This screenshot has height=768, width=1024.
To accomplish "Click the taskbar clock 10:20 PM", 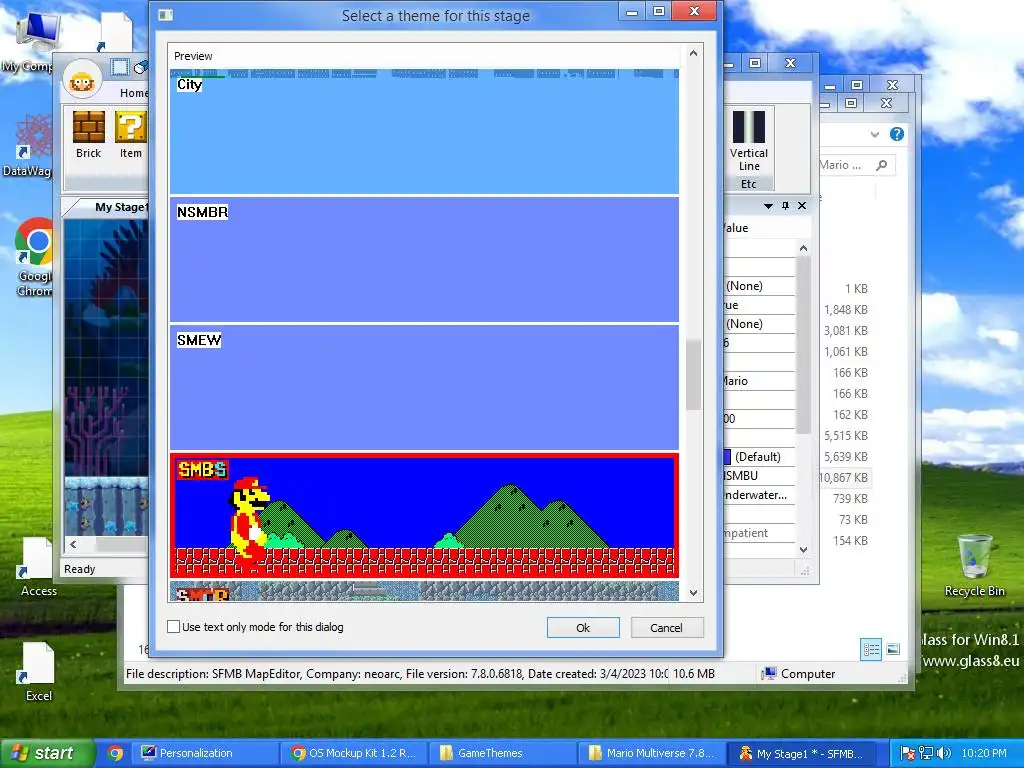I will 984,753.
